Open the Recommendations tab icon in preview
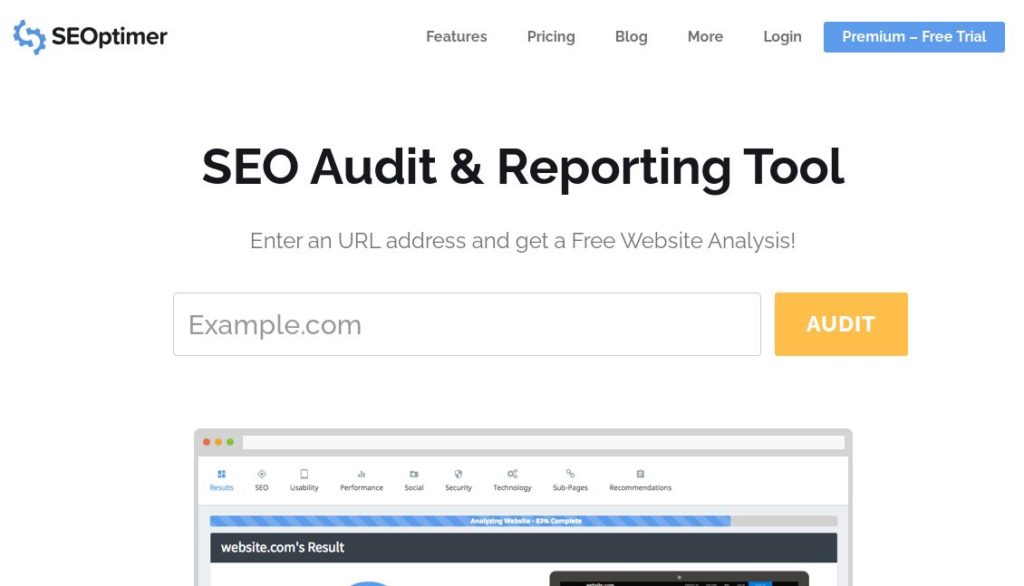The image size is (1024, 586). [641, 474]
